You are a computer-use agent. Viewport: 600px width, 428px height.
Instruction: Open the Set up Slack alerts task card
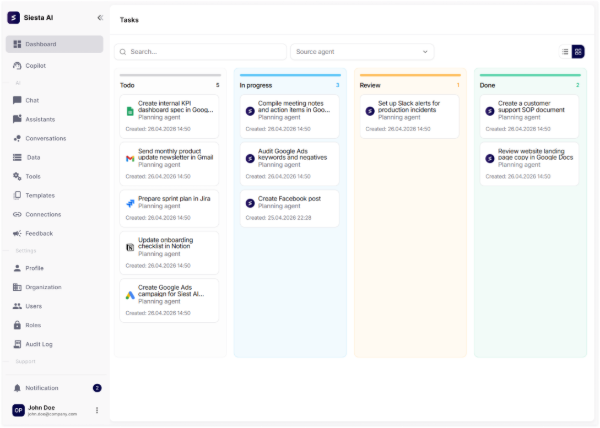click(409, 115)
